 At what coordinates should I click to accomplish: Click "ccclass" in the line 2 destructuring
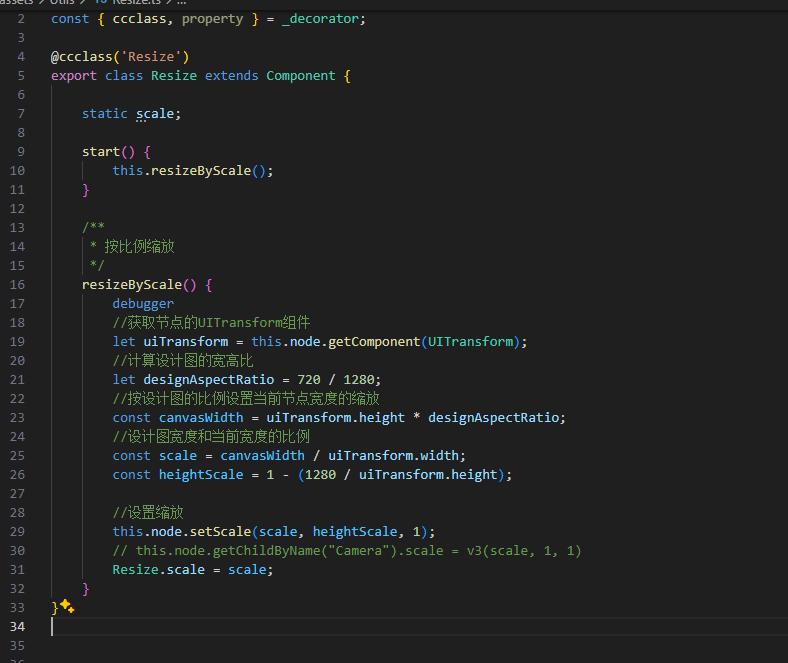[139, 19]
